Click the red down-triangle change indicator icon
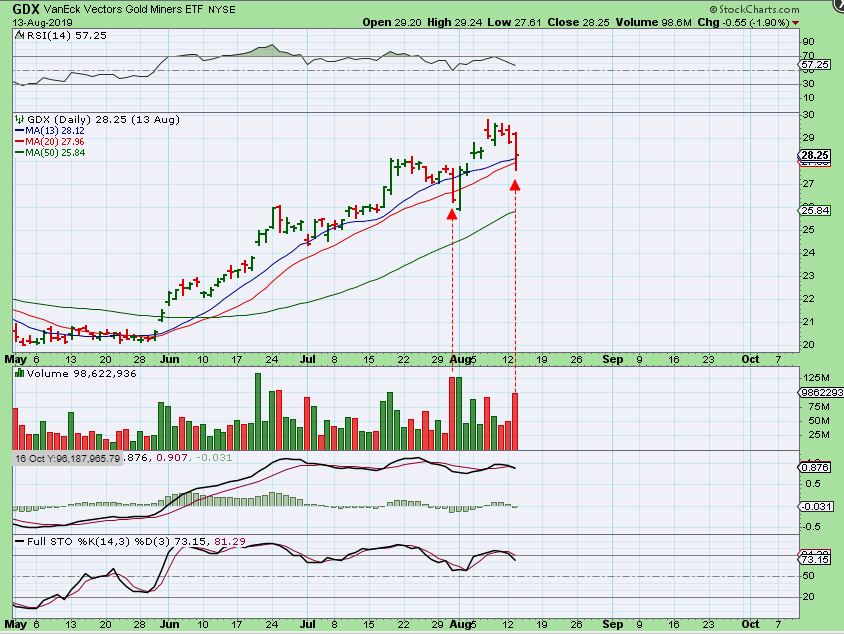This screenshot has width=844, height=634. tap(796, 23)
